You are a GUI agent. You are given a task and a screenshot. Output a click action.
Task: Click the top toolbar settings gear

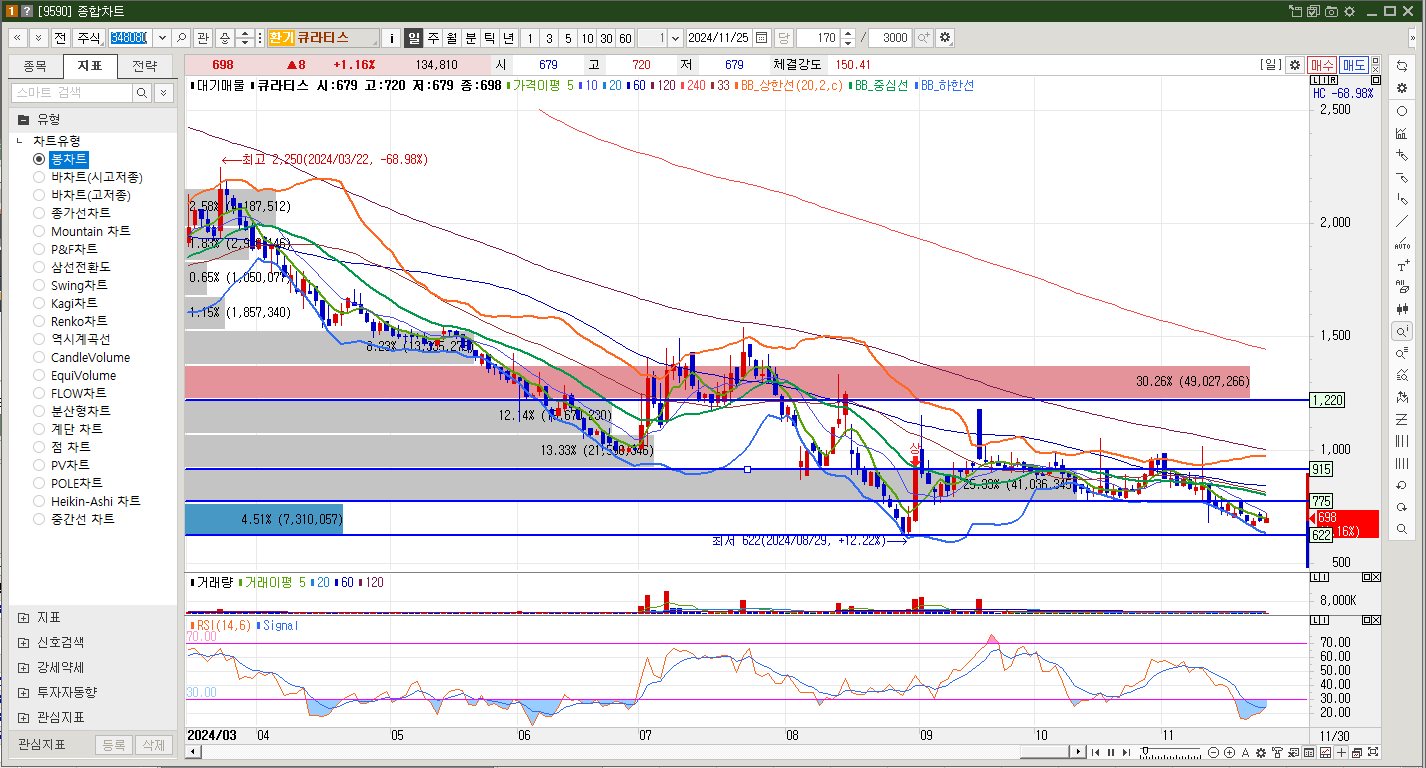pos(945,37)
